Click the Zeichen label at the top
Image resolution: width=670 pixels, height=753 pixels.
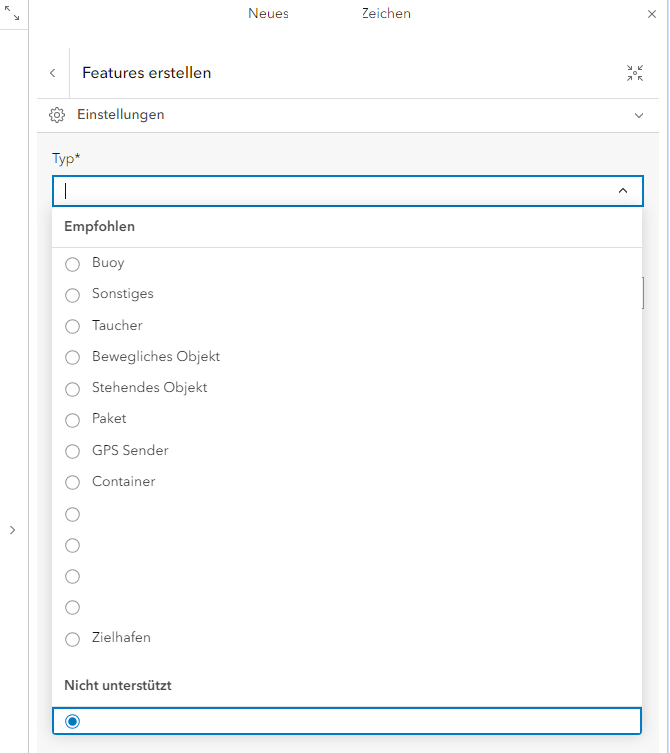(x=386, y=13)
